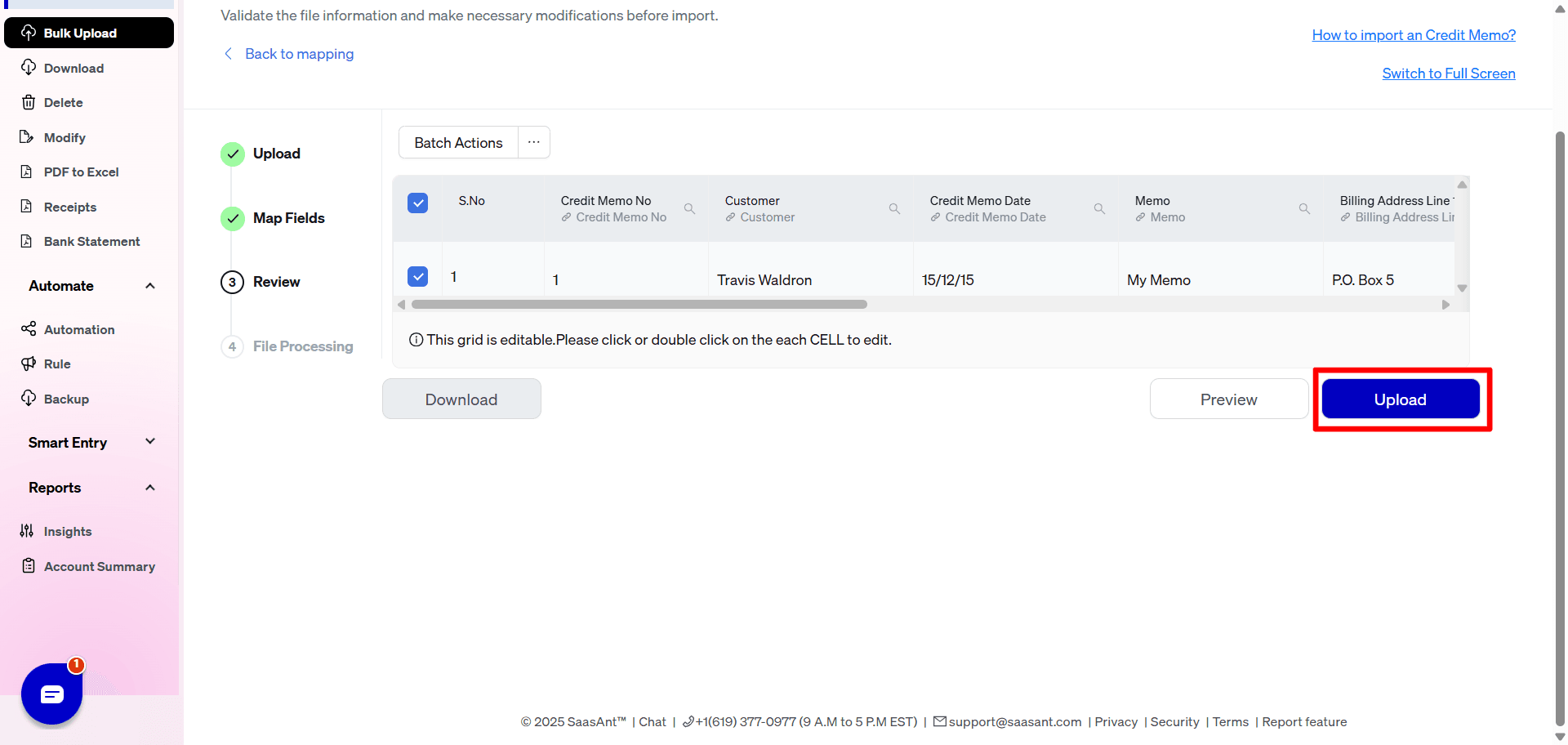Viewport: 1568px width, 745px height.
Task: Click the info icon beside grid hint
Action: coord(416,340)
